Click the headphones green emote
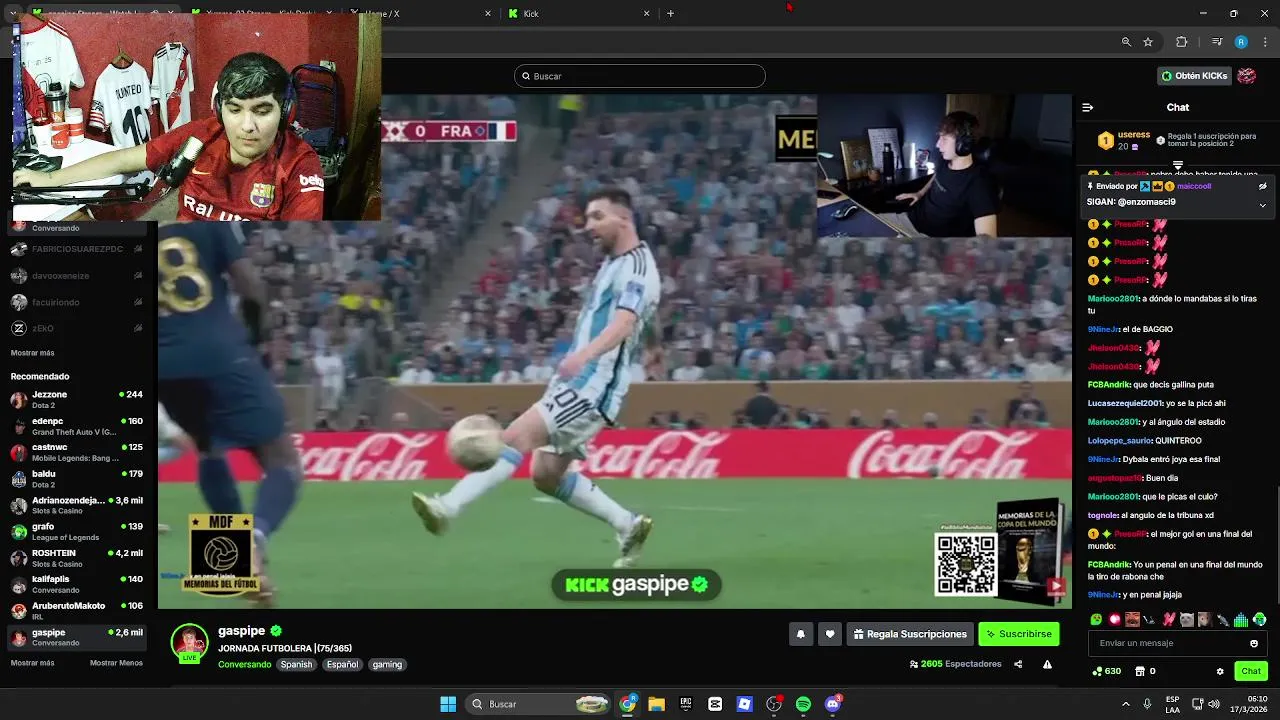1280x720 pixels. coord(1259,620)
